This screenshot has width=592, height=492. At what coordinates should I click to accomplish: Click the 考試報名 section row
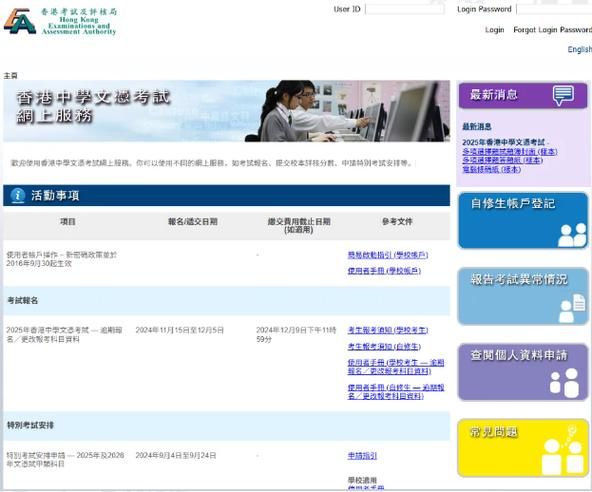[x=227, y=301]
